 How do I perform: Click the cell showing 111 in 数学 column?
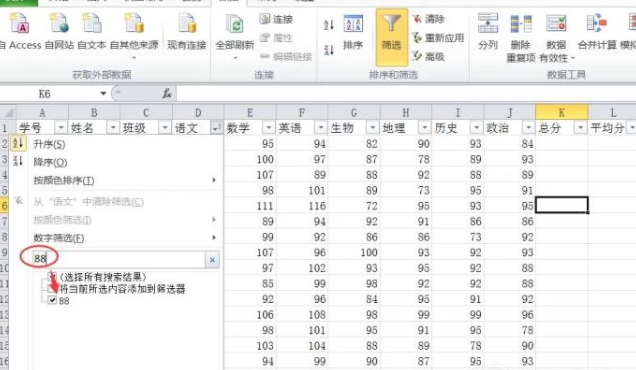pos(250,206)
